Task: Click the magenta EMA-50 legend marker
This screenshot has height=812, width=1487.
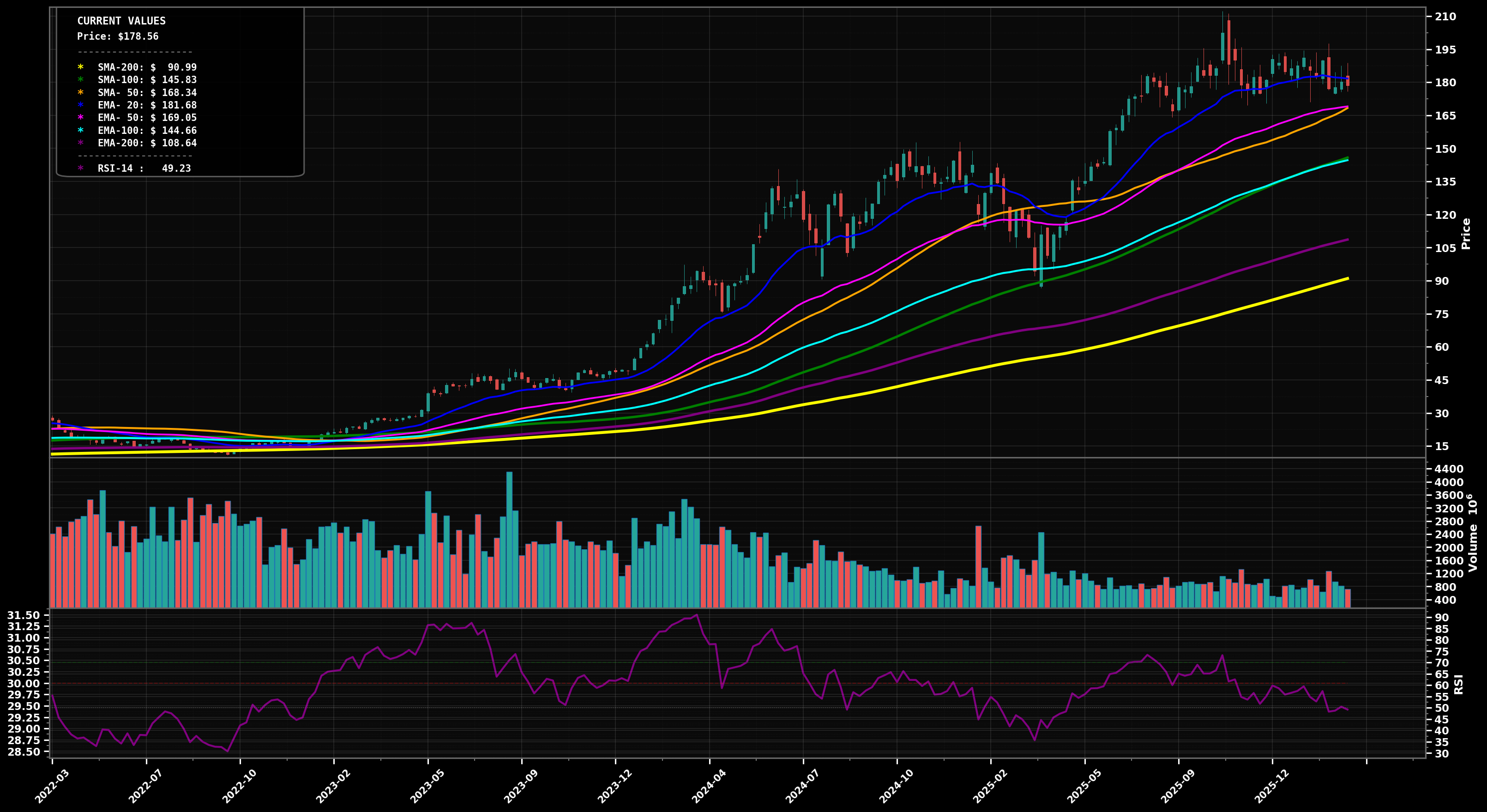Action: coord(81,118)
